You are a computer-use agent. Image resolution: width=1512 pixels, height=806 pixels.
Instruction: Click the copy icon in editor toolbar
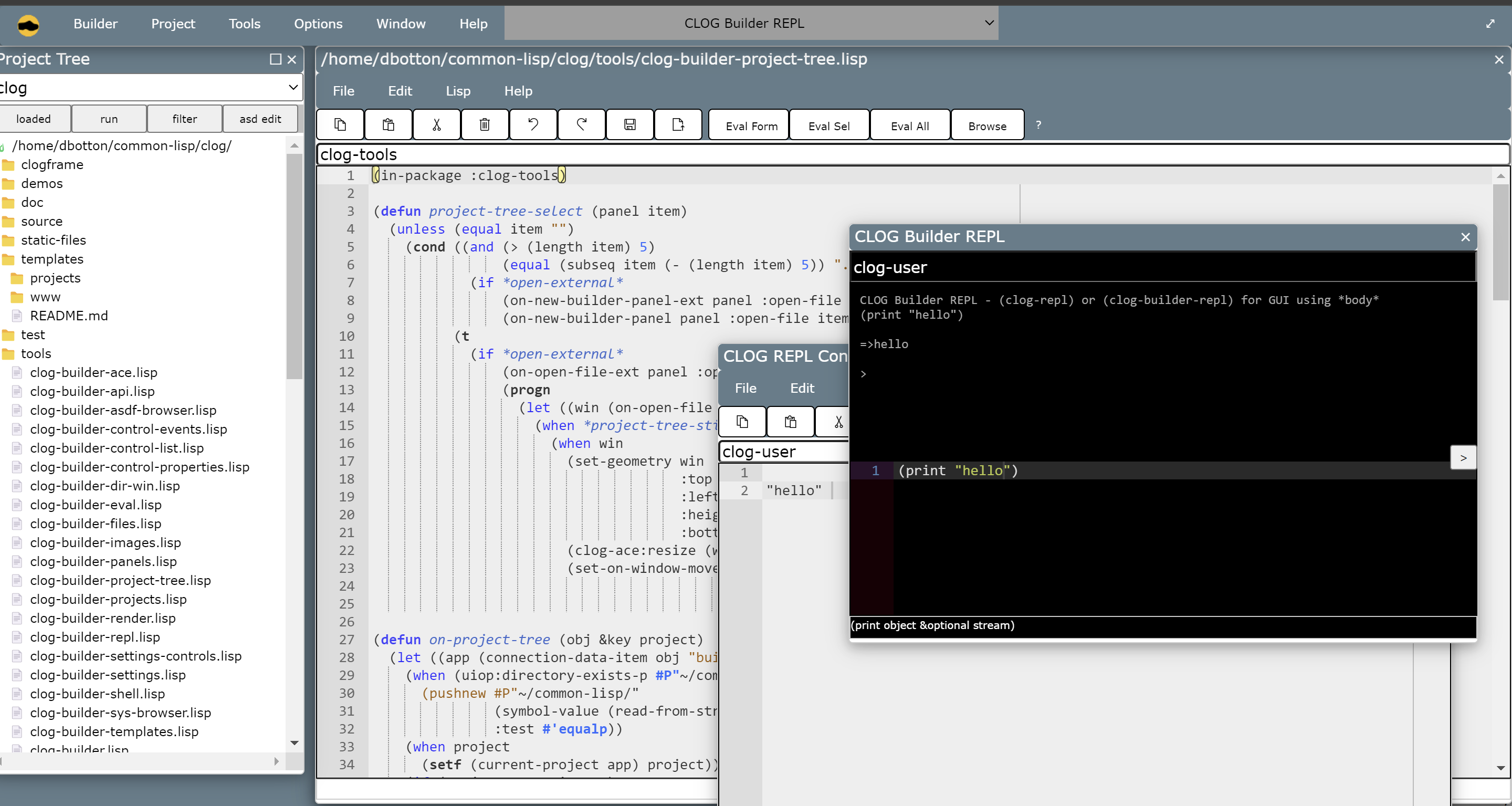tap(340, 124)
